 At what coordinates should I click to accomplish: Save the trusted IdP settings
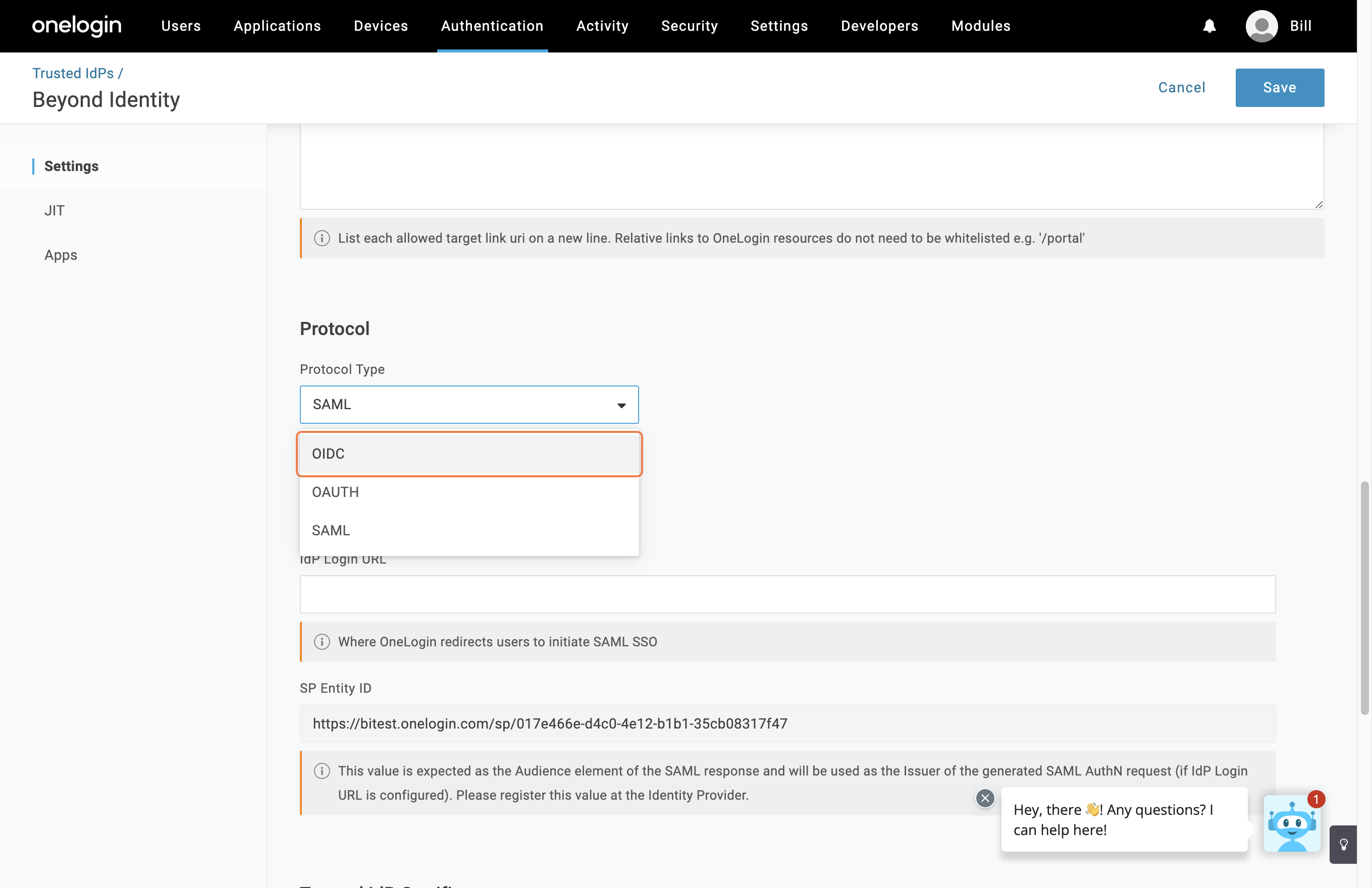coord(1280,88)
